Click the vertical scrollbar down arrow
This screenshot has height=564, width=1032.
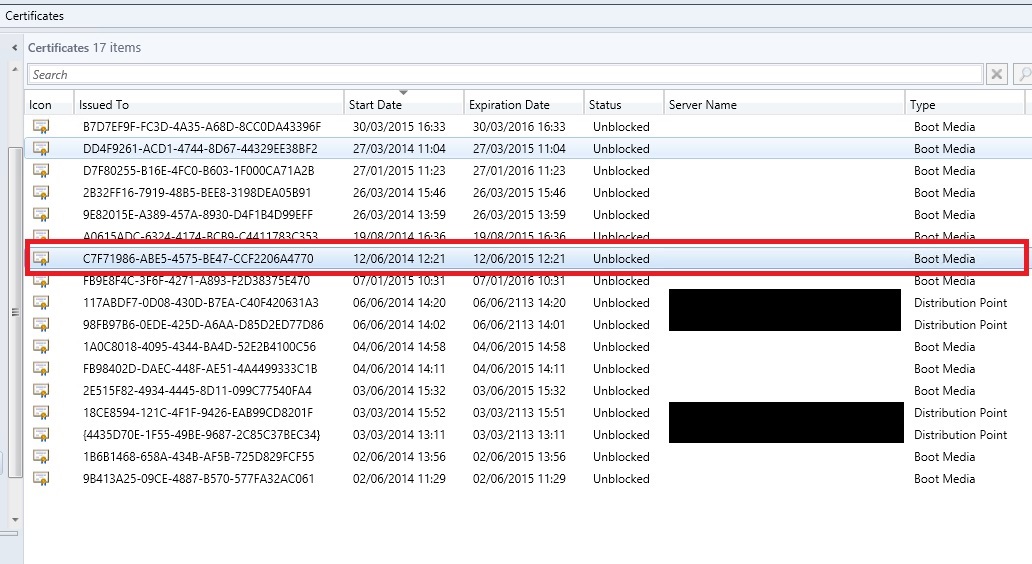click(x=15, y=520)
